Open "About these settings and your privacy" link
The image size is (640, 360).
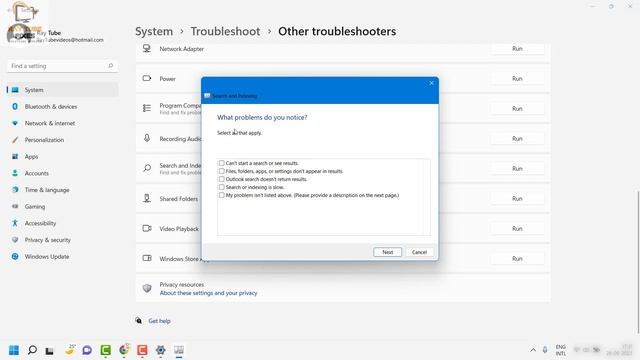coord(208,293)
